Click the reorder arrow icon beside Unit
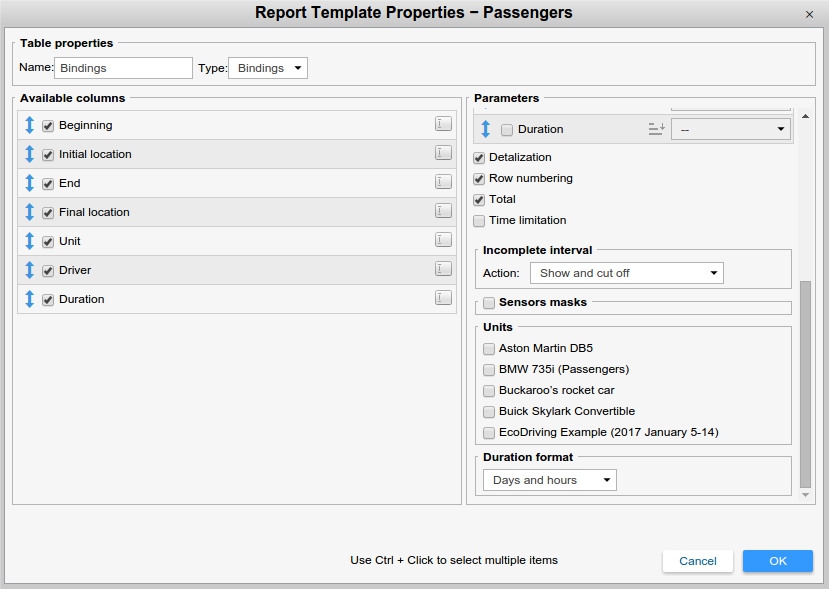Screen dimensions: 829x589 pyautogui.click(x=30, y=241)
